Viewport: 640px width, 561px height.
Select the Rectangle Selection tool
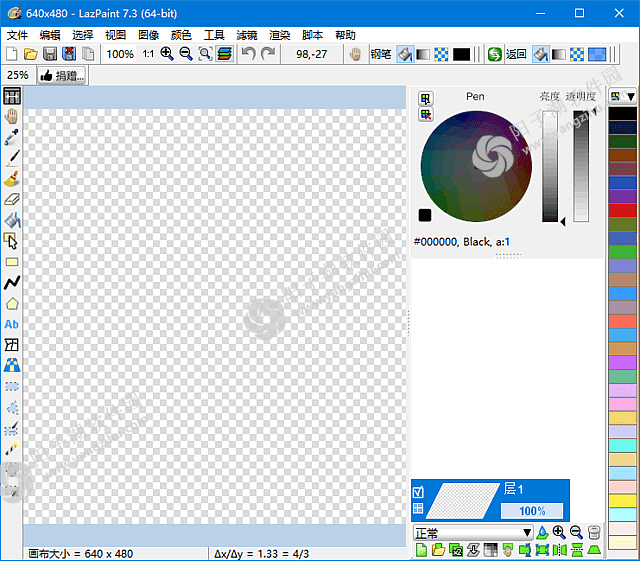click(x=12, y=386)
